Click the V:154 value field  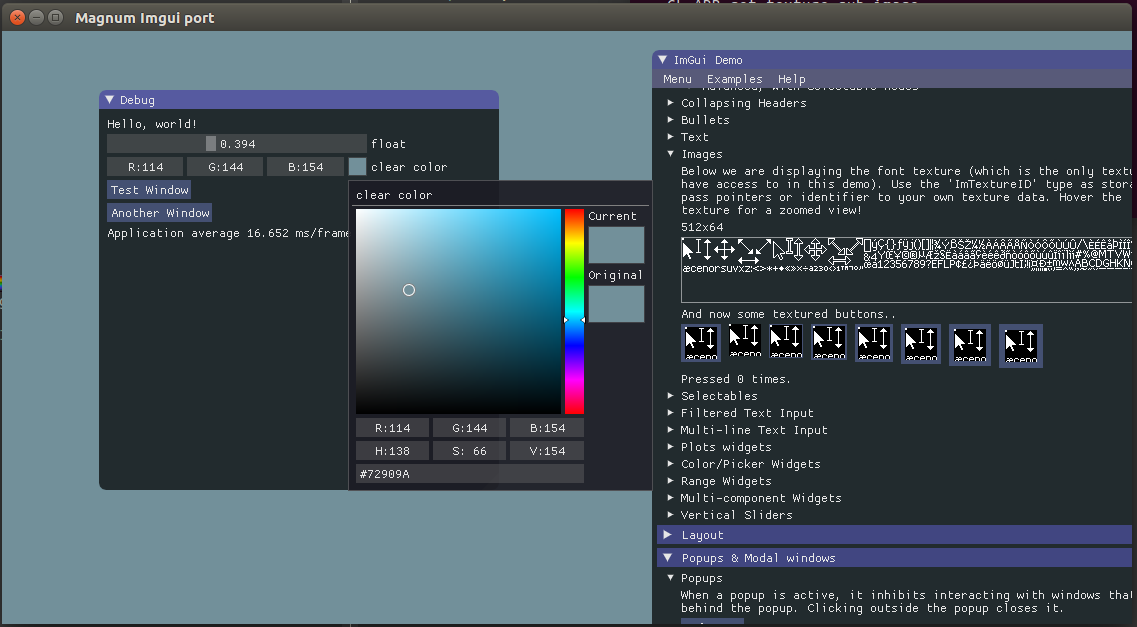547,451
